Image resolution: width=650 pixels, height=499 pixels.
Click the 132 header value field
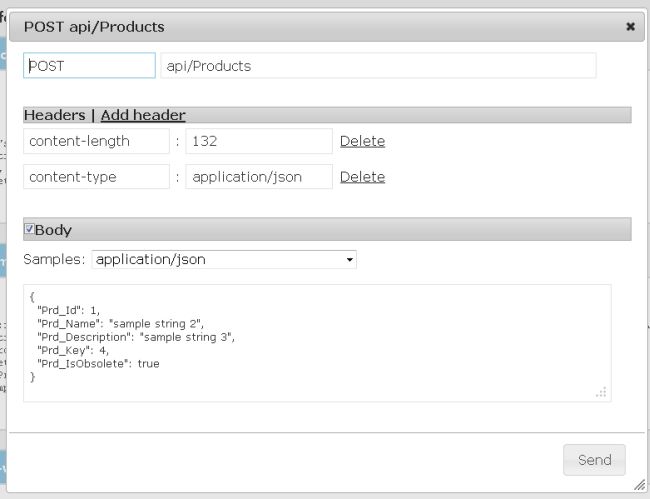click(259, 141)
